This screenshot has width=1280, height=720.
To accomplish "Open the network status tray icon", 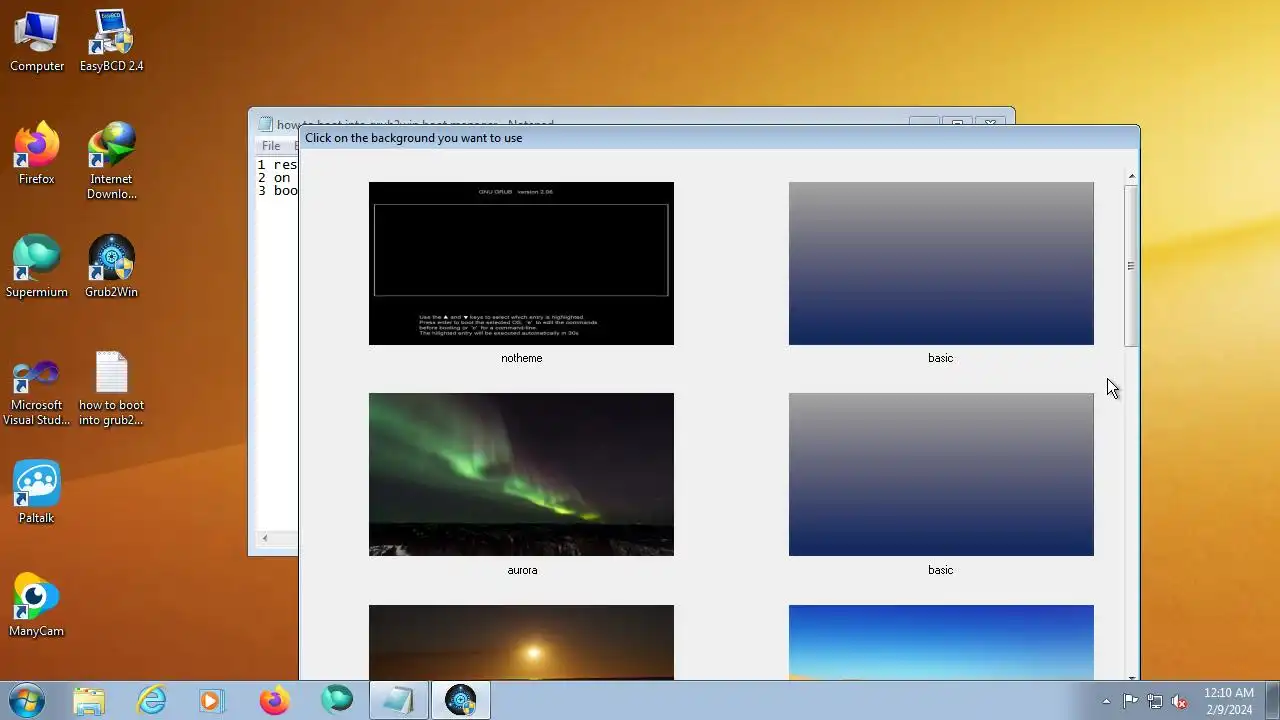I will click(1155, 701).
